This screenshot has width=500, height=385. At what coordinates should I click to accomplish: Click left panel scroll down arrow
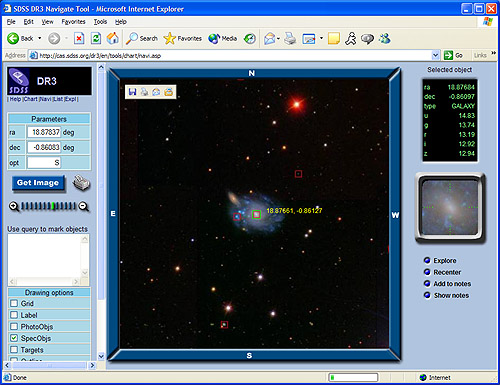(x=101, y=356)
